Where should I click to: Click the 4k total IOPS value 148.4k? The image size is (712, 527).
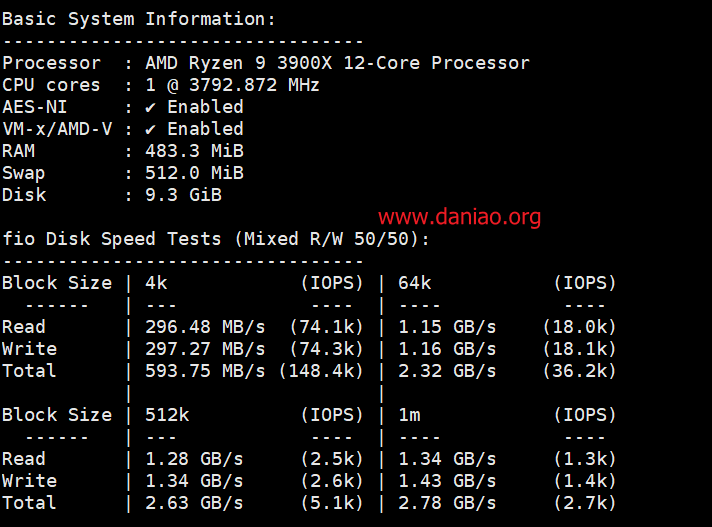click(x=321, y=371)
